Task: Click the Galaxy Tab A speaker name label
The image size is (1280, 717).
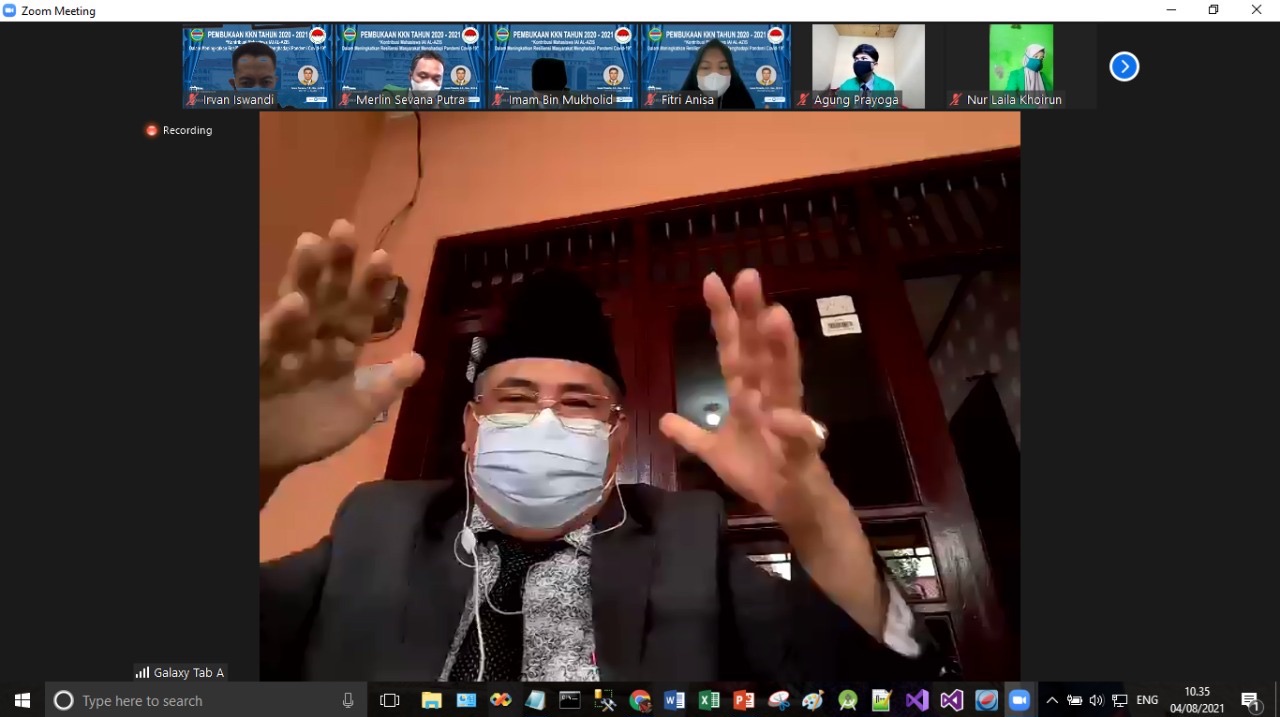Action: (x=180, y=673)
